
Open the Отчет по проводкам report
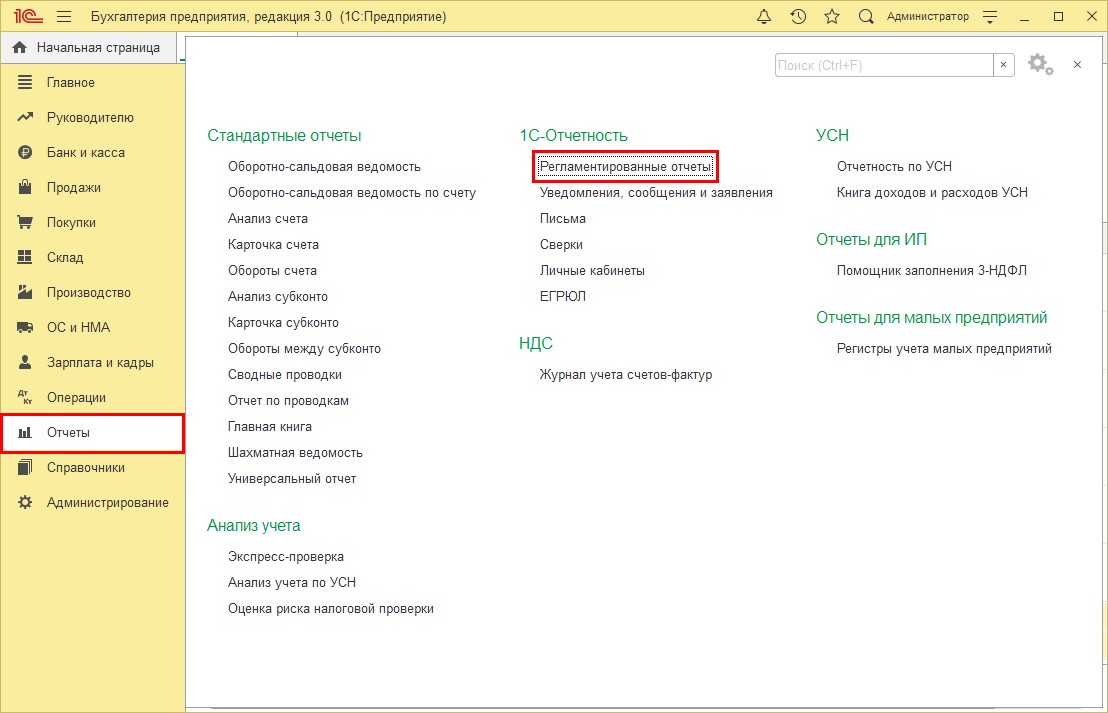(x=288, y=401)
